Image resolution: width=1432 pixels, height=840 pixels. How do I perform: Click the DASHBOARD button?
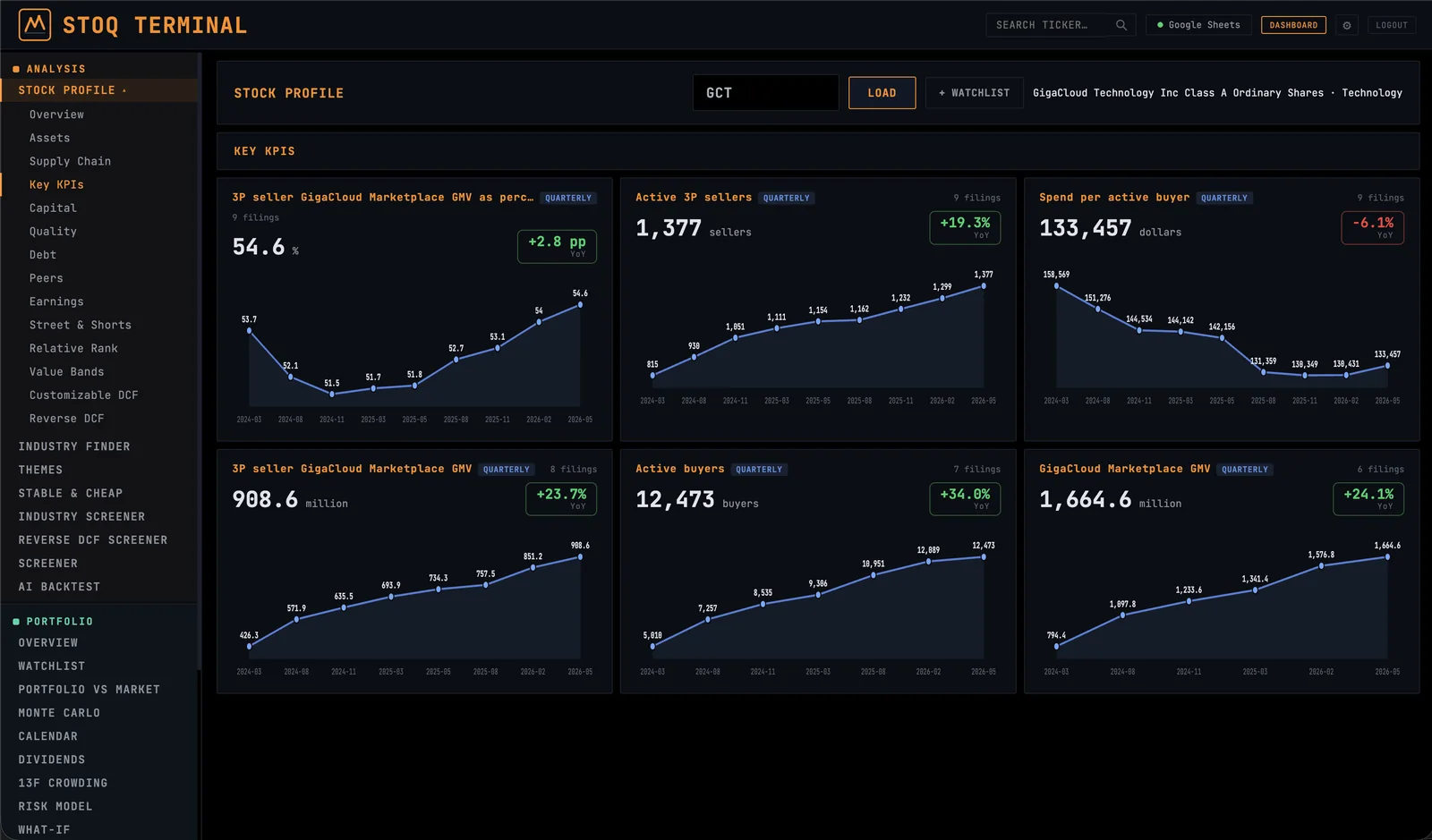[1293, 25]
